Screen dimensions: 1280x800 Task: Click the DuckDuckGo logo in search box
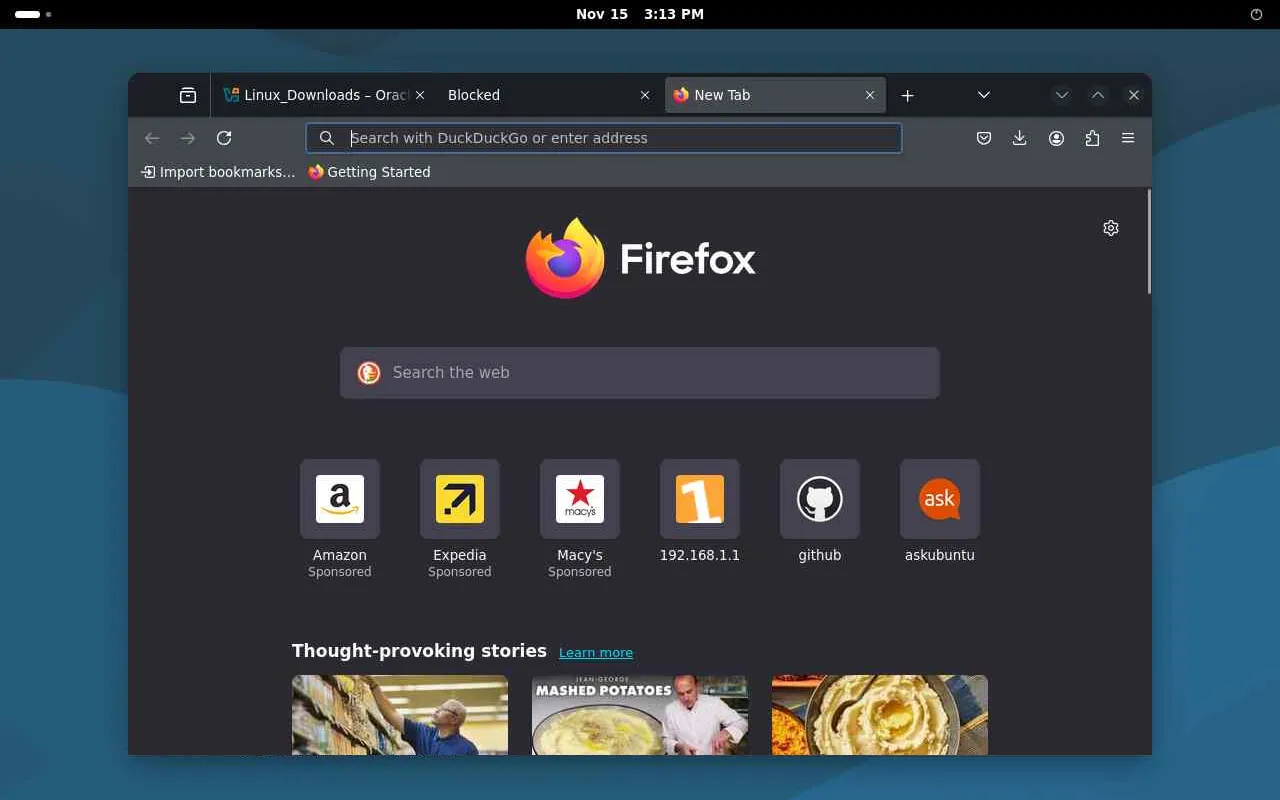[x=369, y=373]
